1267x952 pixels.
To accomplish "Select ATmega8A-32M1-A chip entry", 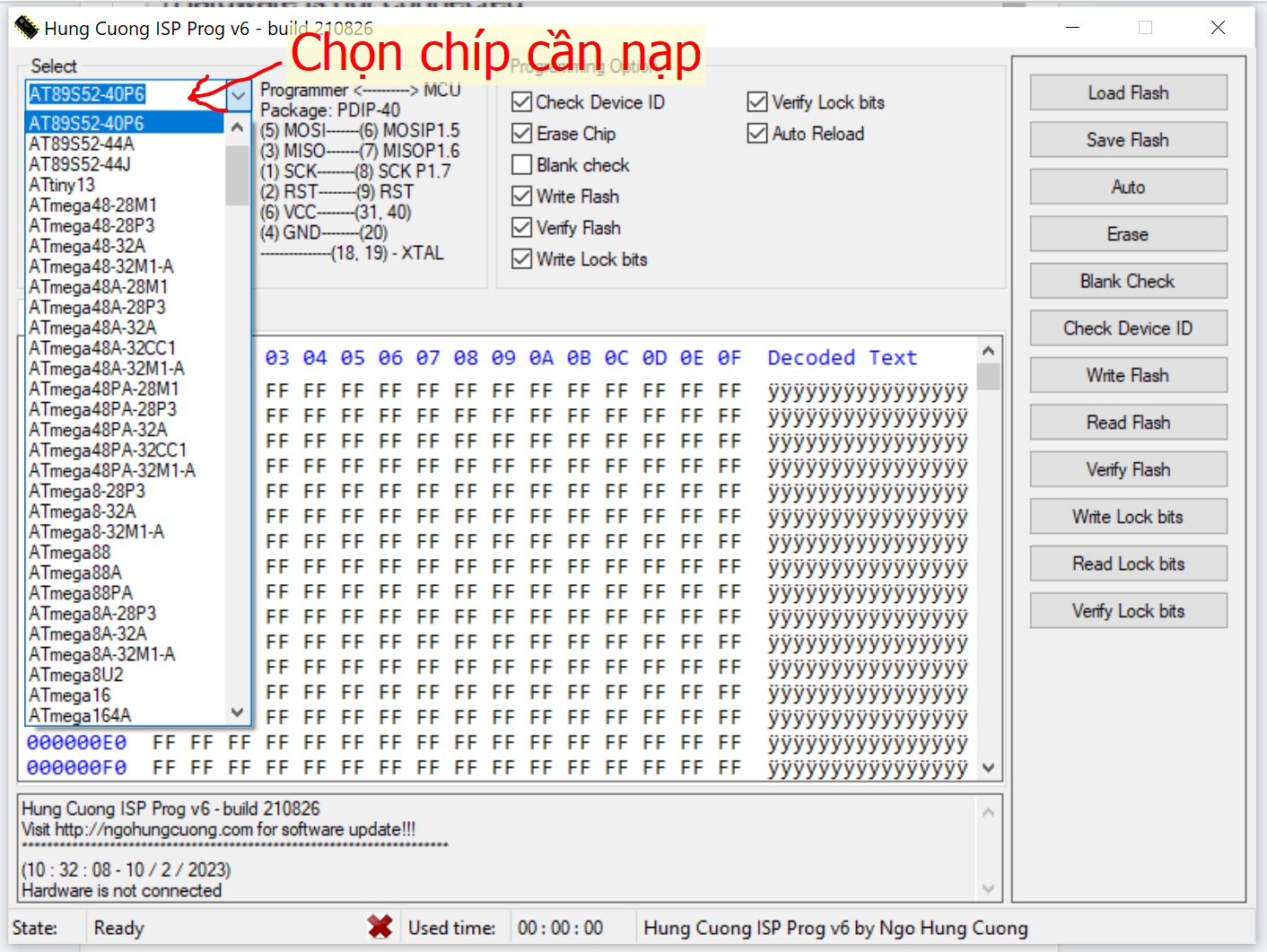I will coord(125,654).
